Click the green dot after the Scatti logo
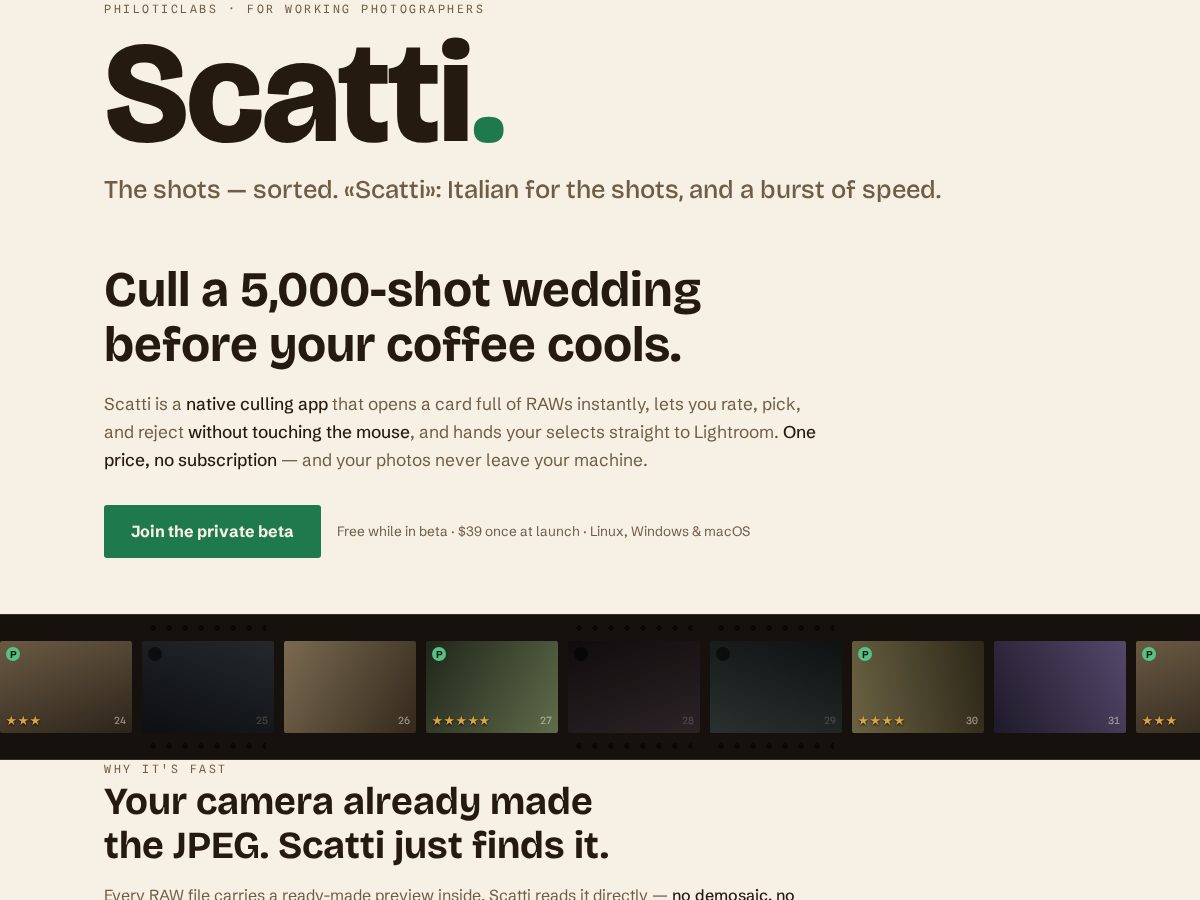 [x=488, y=129]
